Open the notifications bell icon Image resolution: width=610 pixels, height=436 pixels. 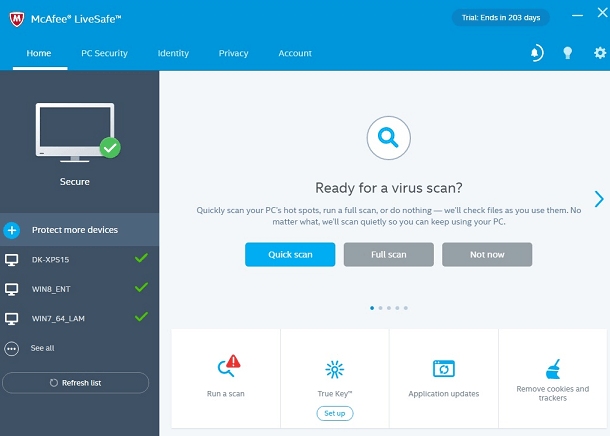536,53
